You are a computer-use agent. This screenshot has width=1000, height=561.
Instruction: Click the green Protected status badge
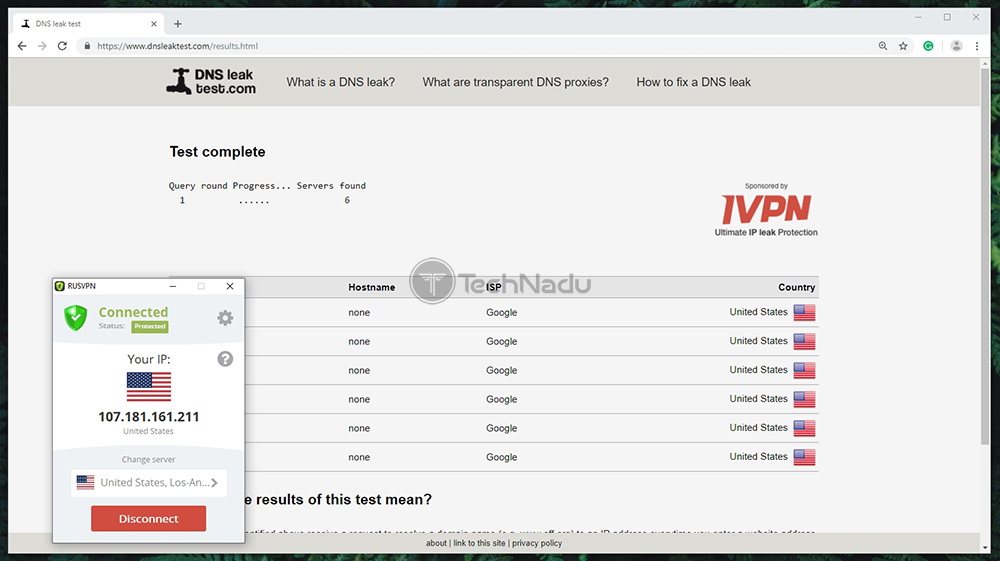150,326
